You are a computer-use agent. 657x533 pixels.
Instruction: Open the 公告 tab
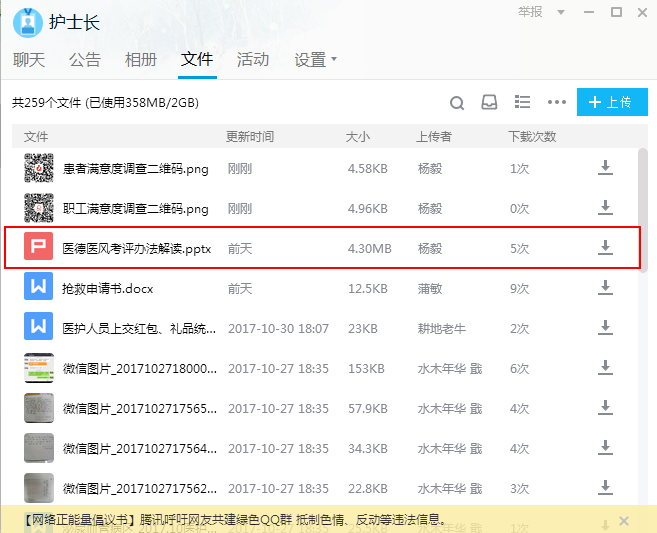tap(85, 60)
